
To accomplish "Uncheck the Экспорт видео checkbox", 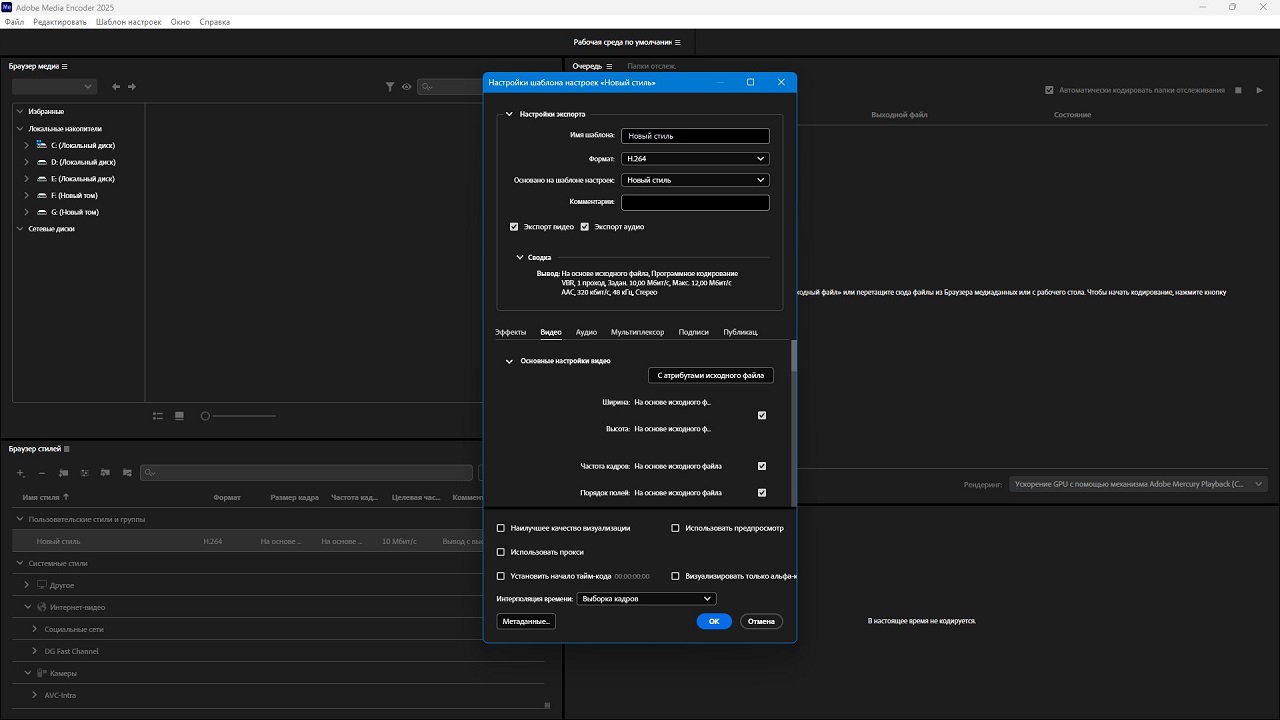I will [x=514, y=227].
